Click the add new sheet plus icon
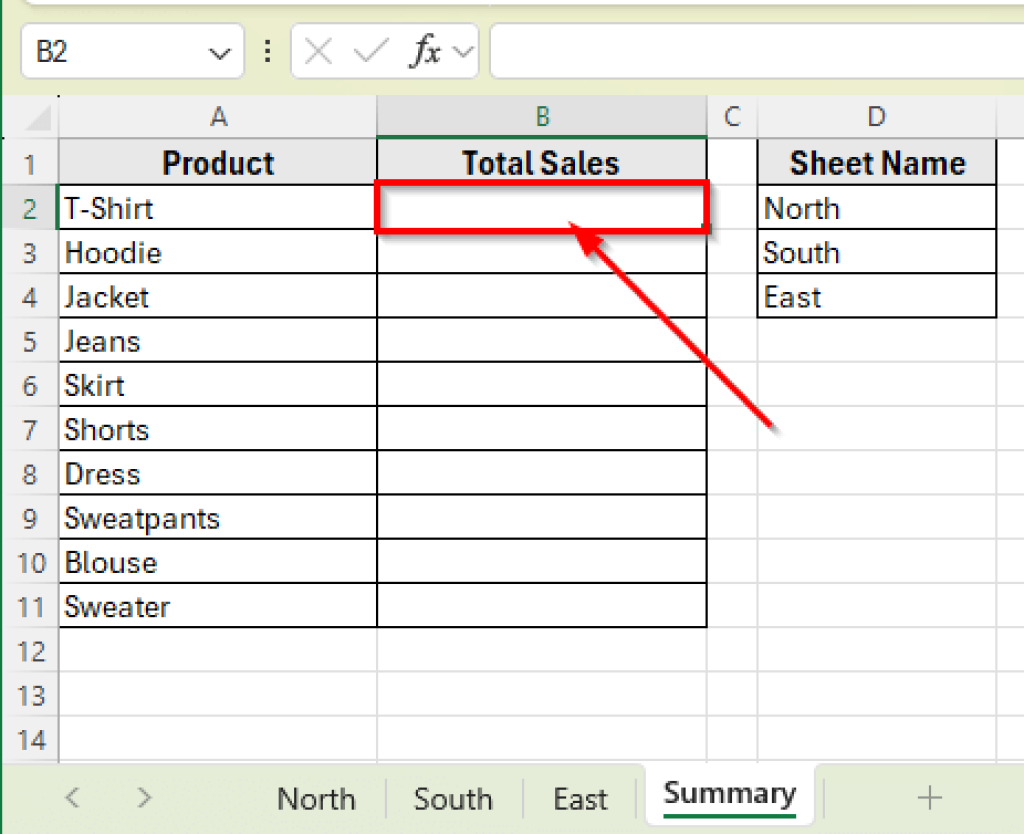Viewport: 1024px width, 834px height. click(929, 798)
